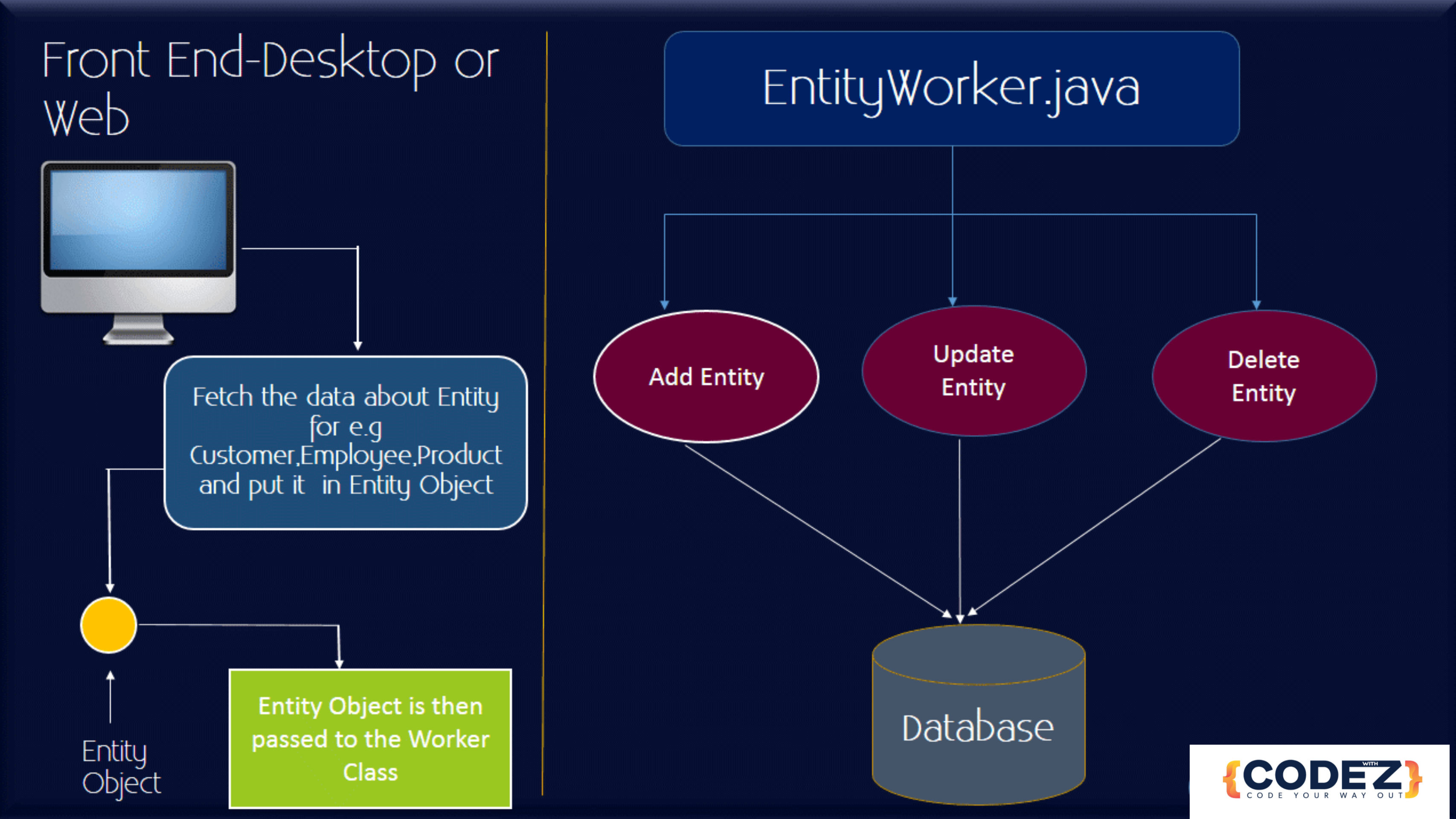Click the Delete Entity ellipse

1264,376
